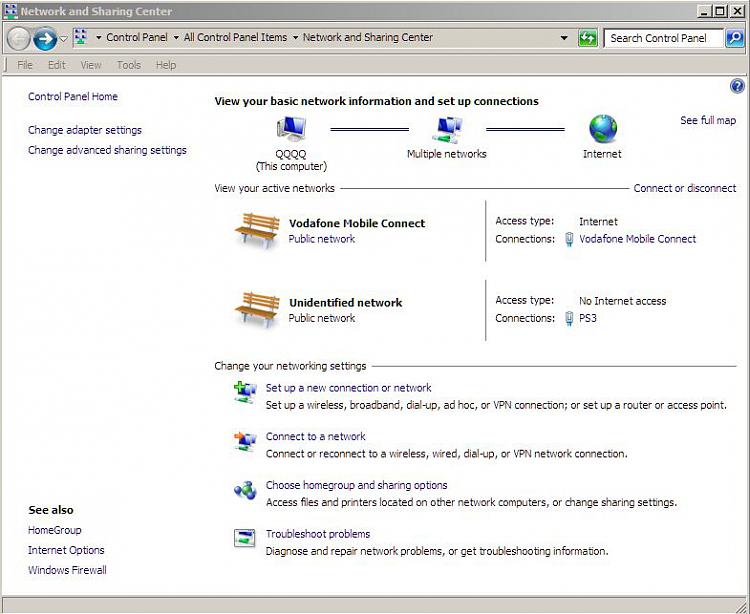This screenshot has height=614, width=750.
Task: Go to Control Panel Home
Action: (x=73, y=96)
